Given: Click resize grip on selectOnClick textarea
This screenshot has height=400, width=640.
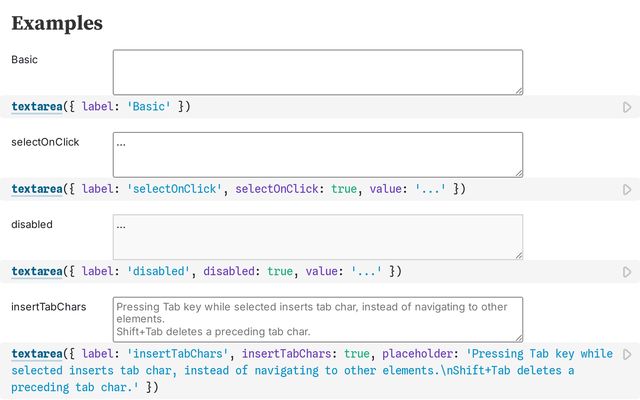Looking at the screenshot, I should point(517,171).
